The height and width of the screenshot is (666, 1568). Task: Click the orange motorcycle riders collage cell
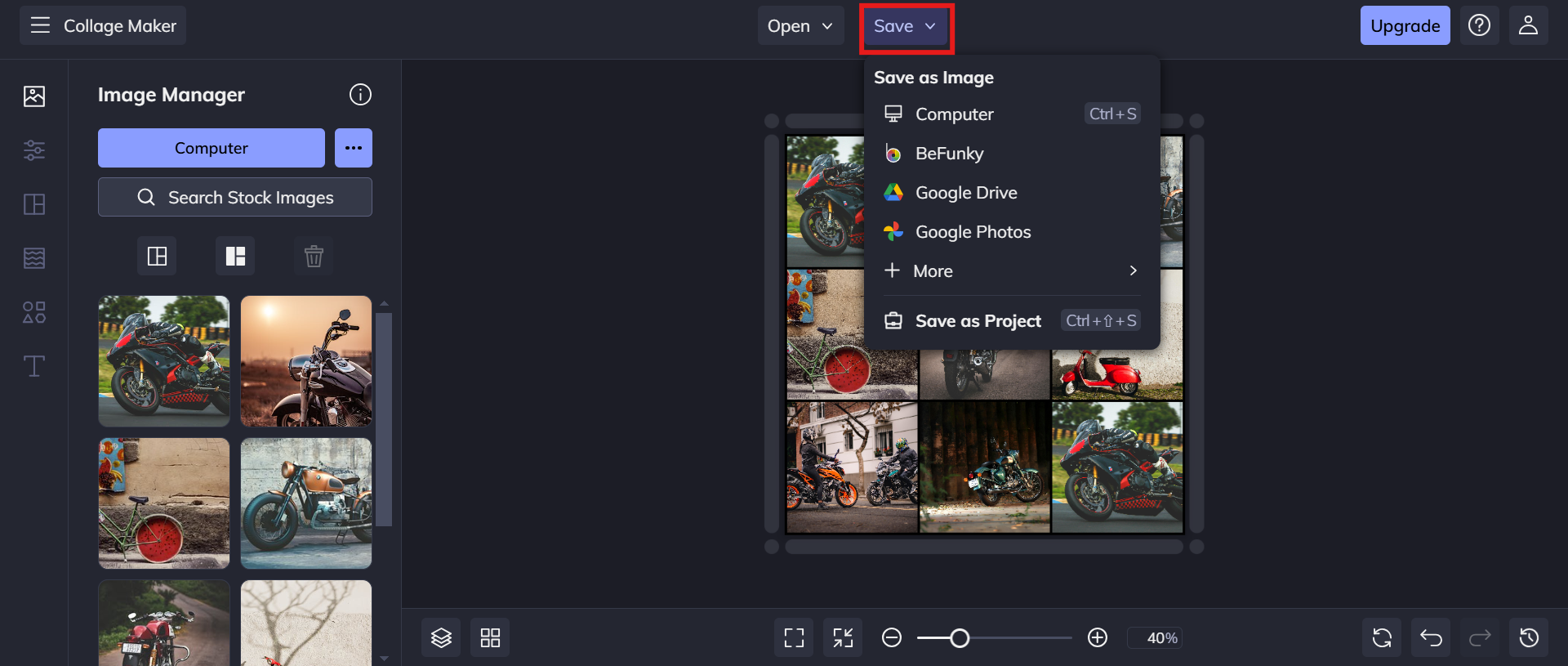[853, 467]
